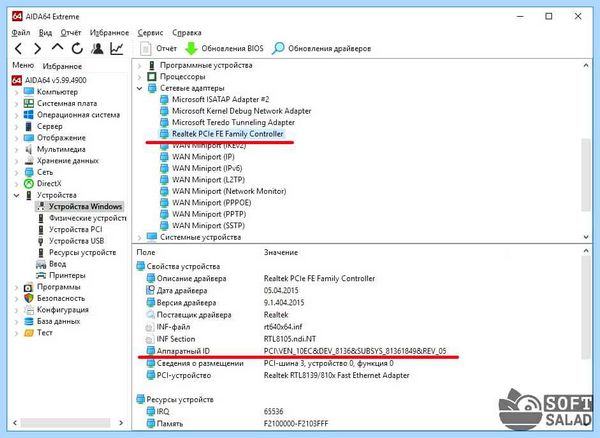Switch to the Избранное sidebar tab
This screenshot has height=438, width=600.
62,66
